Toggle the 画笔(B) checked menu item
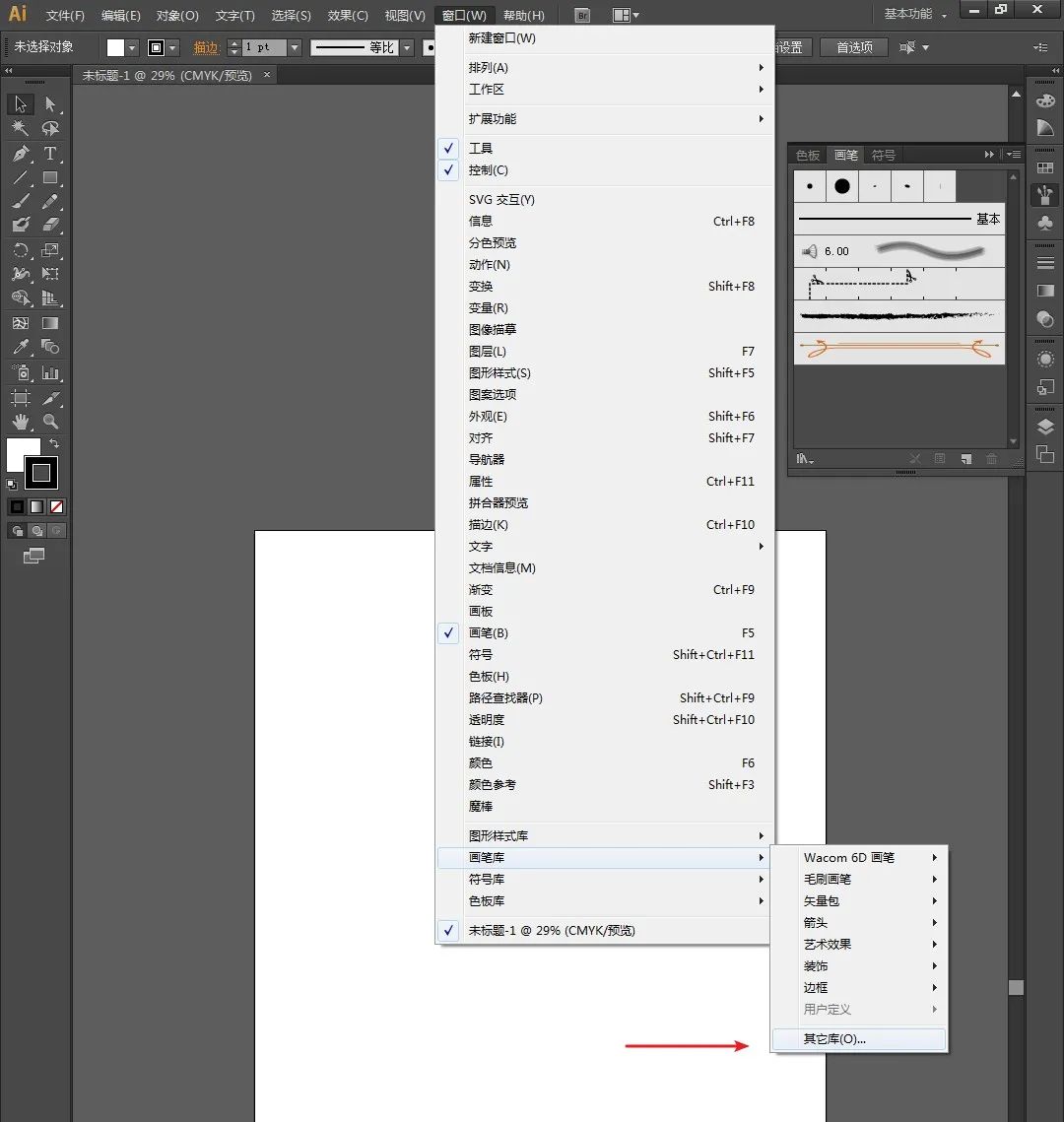 [x=604, y=633]
